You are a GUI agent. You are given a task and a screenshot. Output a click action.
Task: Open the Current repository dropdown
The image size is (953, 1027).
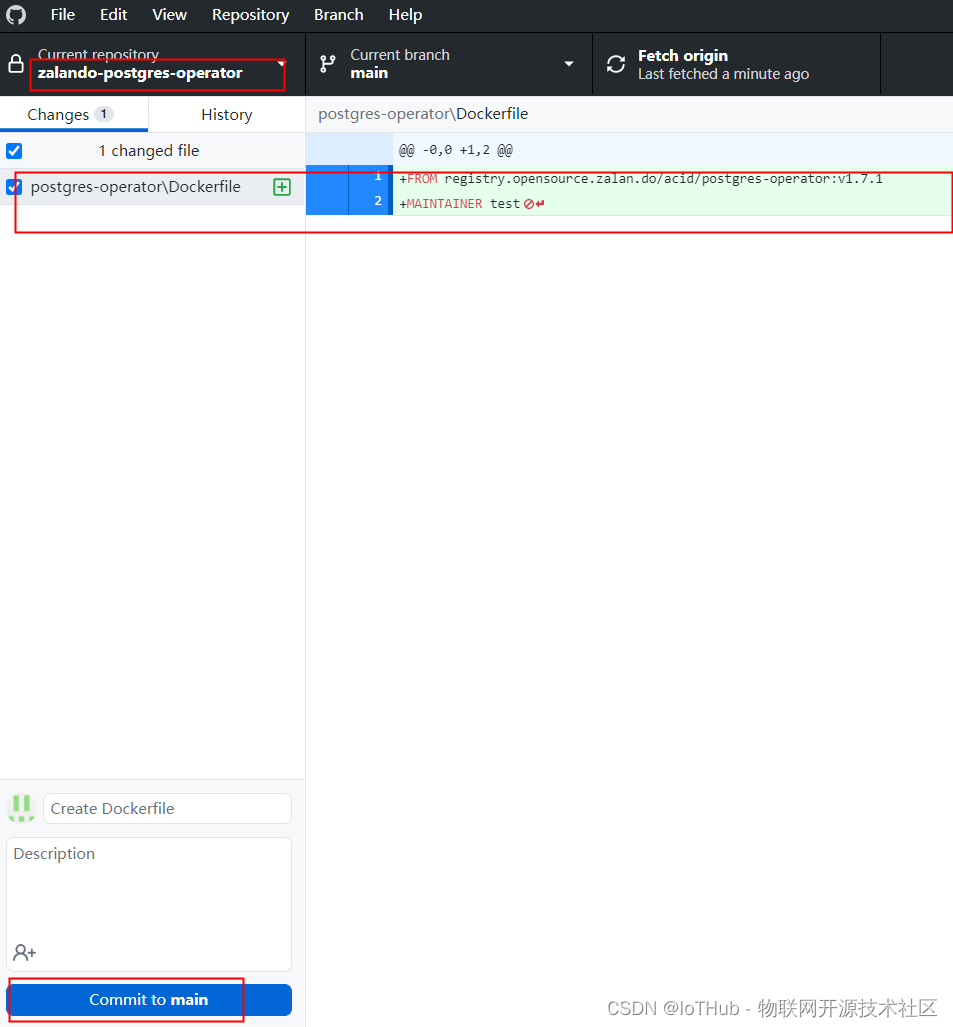tap(153, 64)
